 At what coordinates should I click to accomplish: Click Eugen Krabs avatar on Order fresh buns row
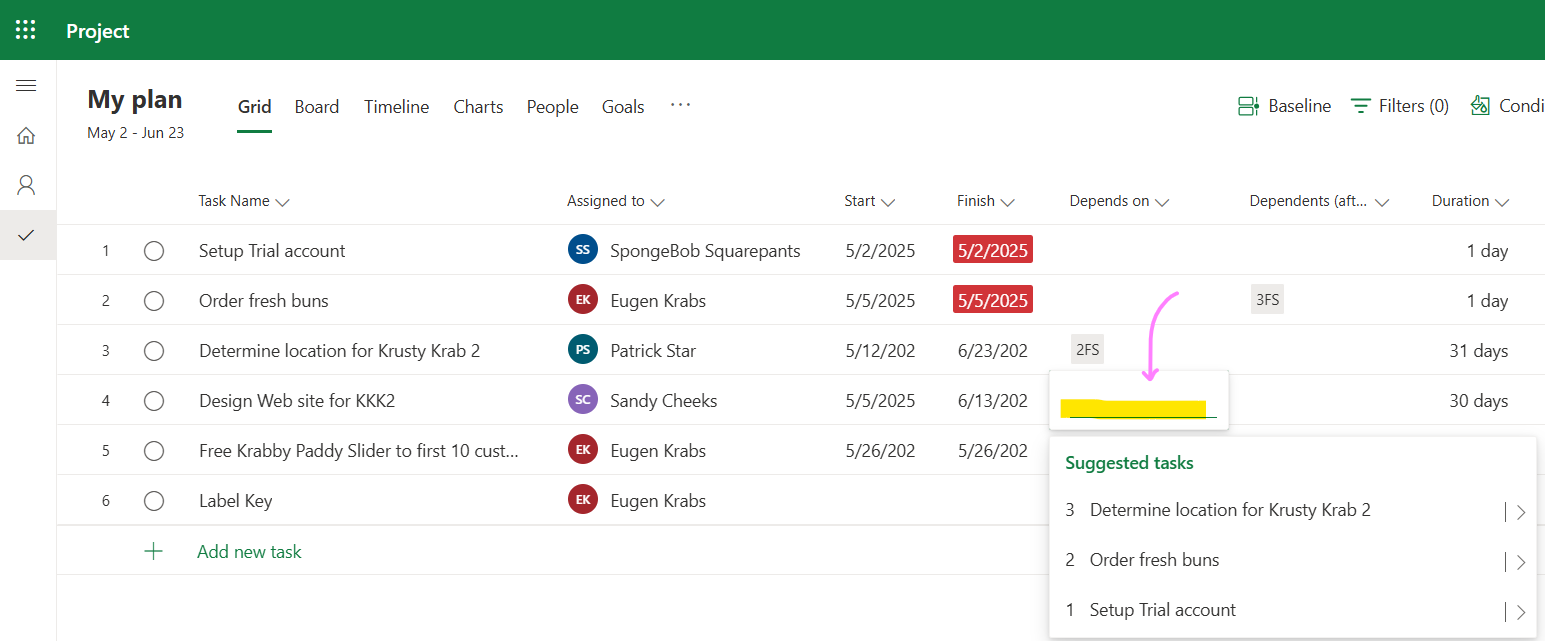pyautogui.click(x=583, y=300)
